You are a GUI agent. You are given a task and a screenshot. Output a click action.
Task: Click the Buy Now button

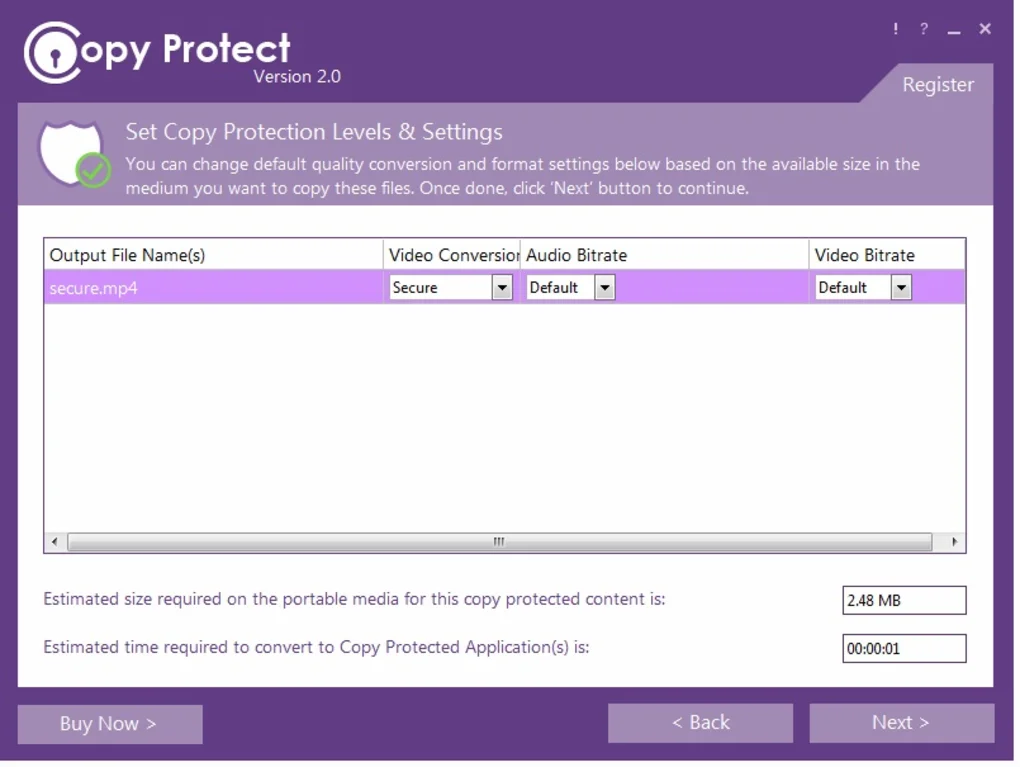pos(110,724)
